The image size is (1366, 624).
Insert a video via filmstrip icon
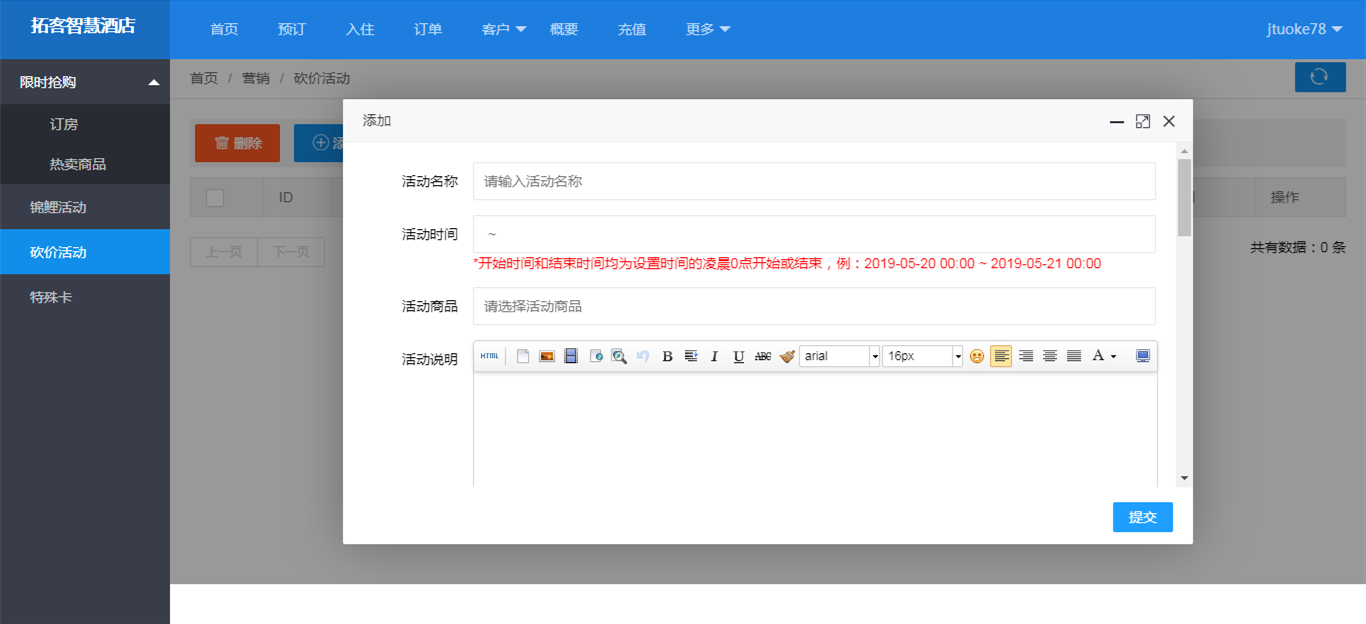pyautogui.click(x=571, y=356)
